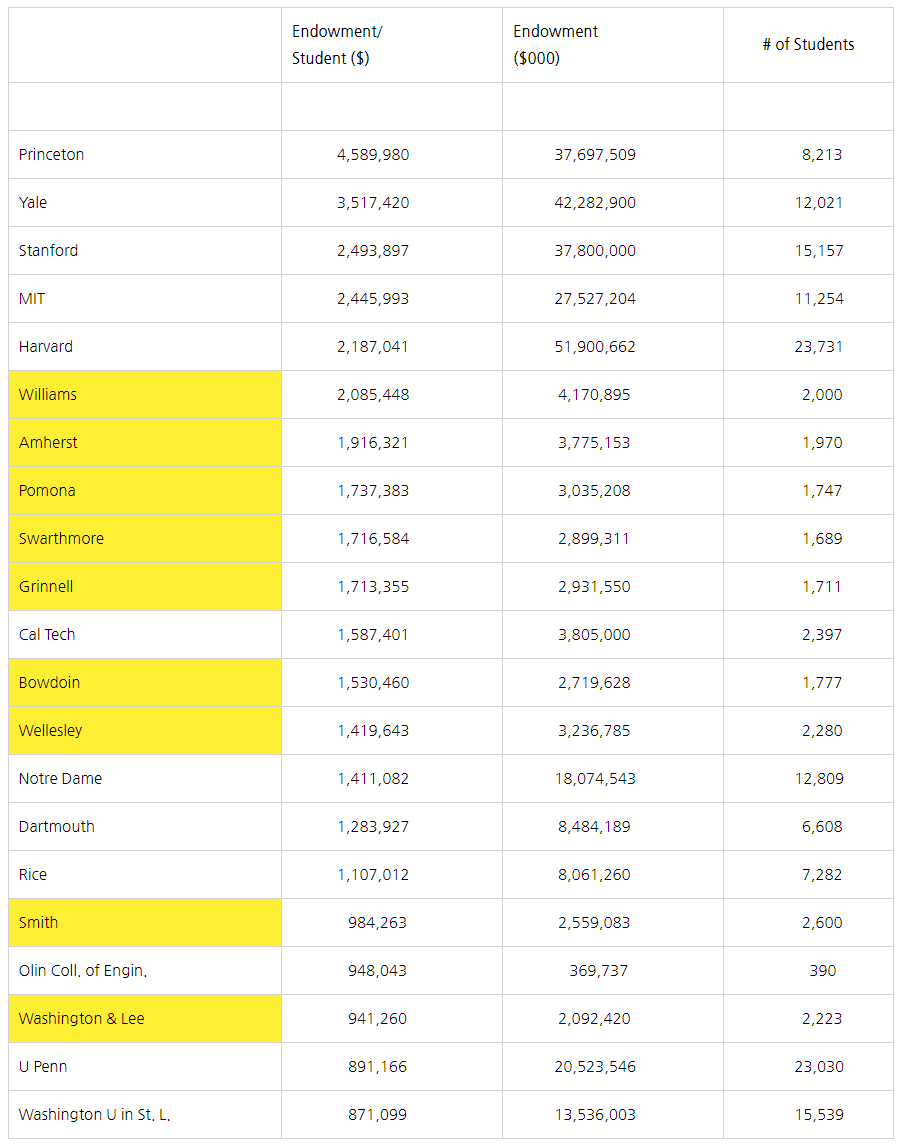This screenshot has width=897, height=1145.
Task: Click the Endowment/Student ($) column header
Action: point(337,45)
